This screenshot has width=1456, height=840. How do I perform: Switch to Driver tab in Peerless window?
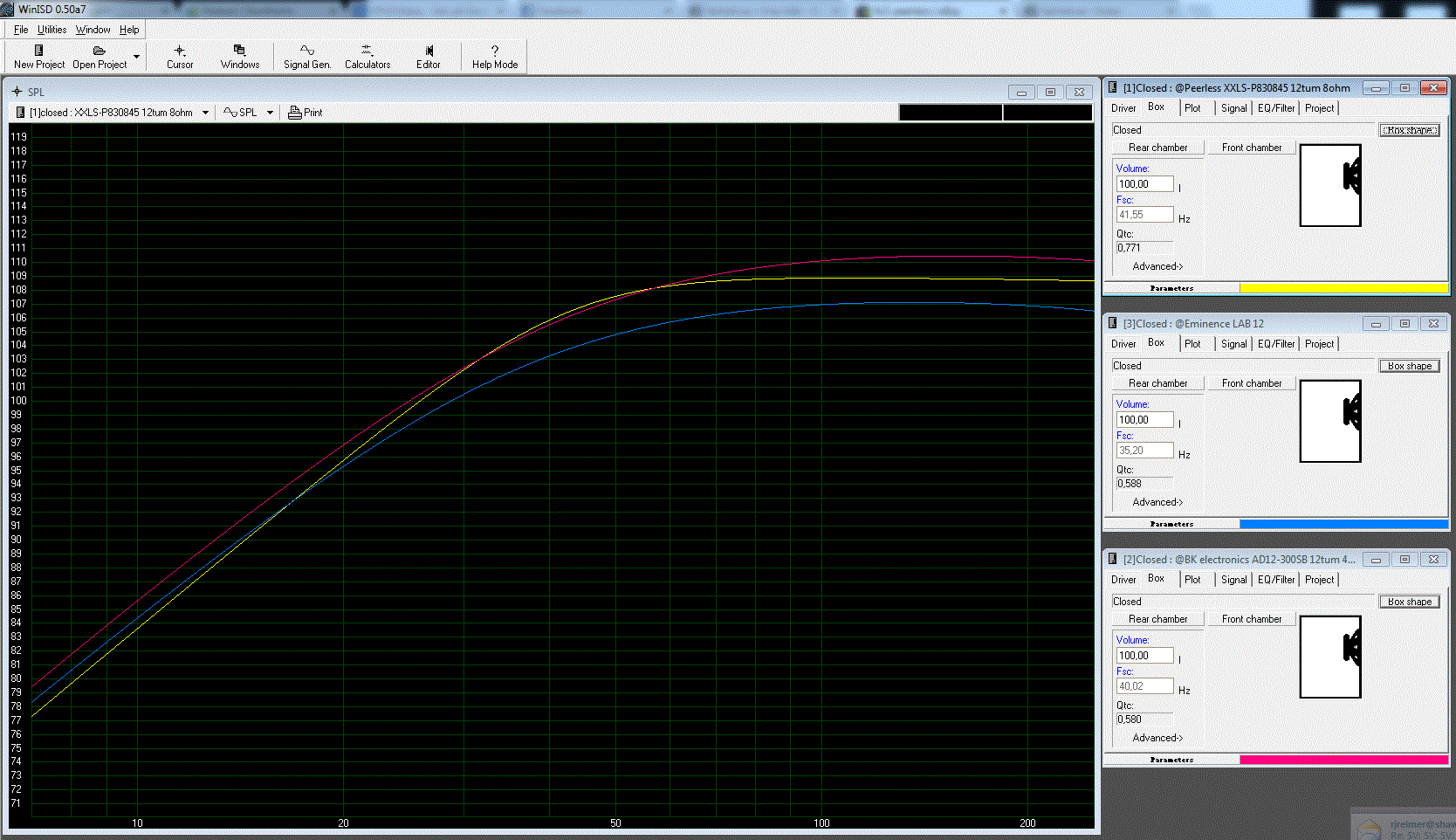click(1123, 108)
